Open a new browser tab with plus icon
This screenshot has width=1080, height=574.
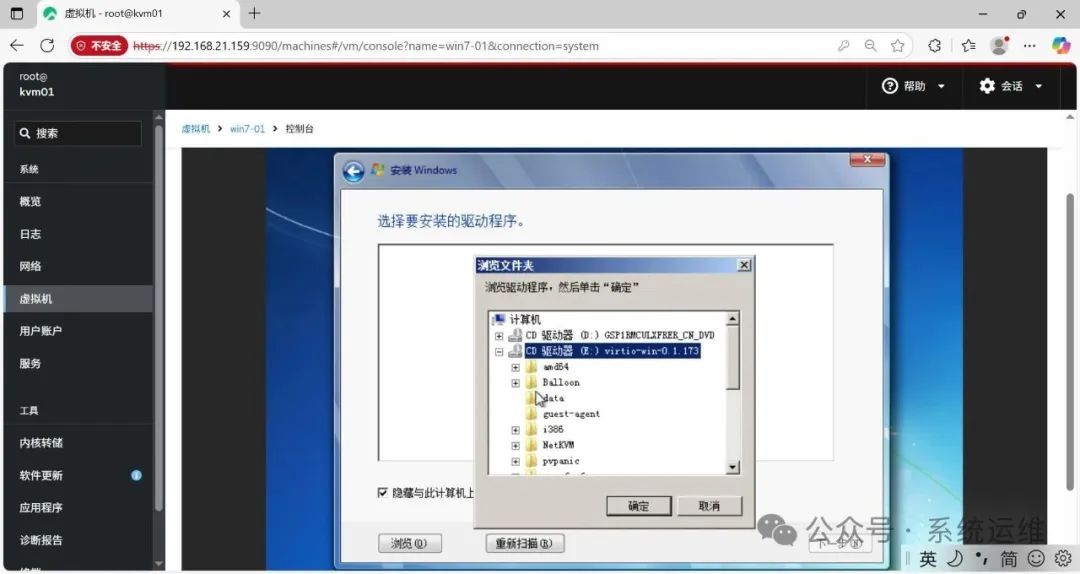[x=254, y=13]
